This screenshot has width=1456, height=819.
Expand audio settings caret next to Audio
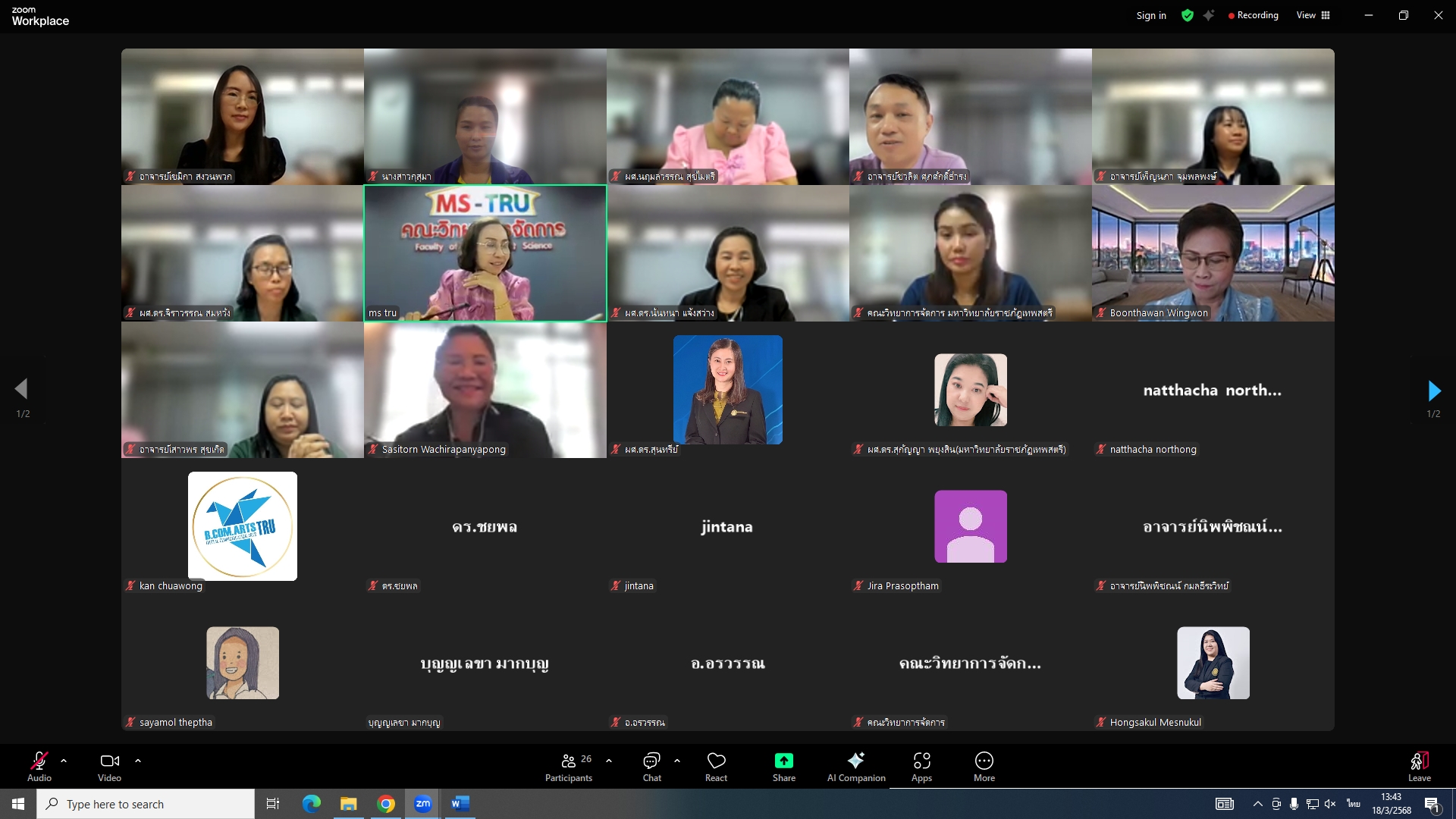tap(64, 761)
